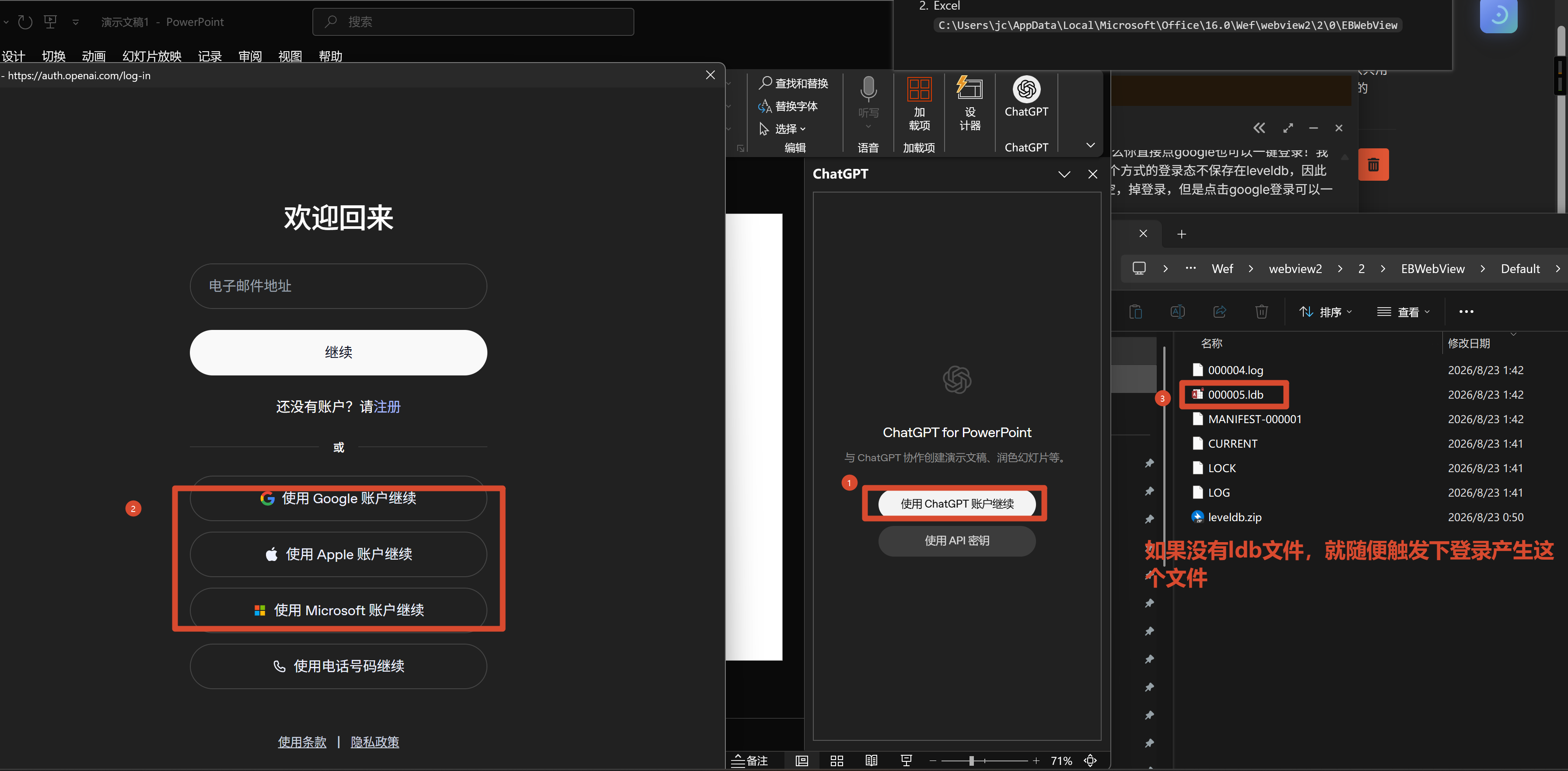Image resolution: width=1568 pixels, height=771 pixels.
Task: Toggle the 备注 notes button
Action: point(749,760)
